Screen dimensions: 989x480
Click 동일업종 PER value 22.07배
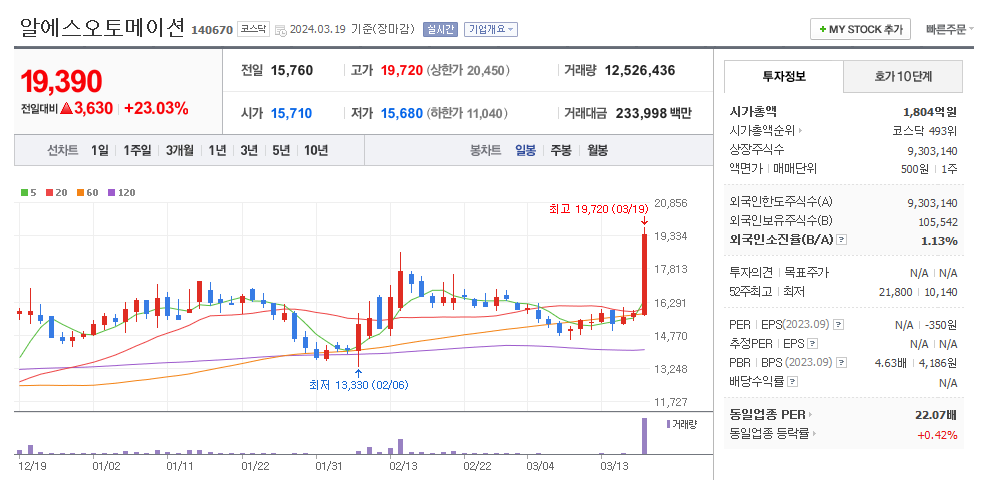pos(936,415)
